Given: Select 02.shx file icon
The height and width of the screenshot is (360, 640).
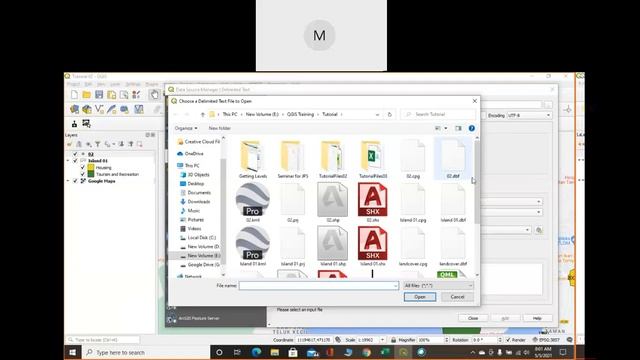Looking at the screenshot, I should coord(373,202).
